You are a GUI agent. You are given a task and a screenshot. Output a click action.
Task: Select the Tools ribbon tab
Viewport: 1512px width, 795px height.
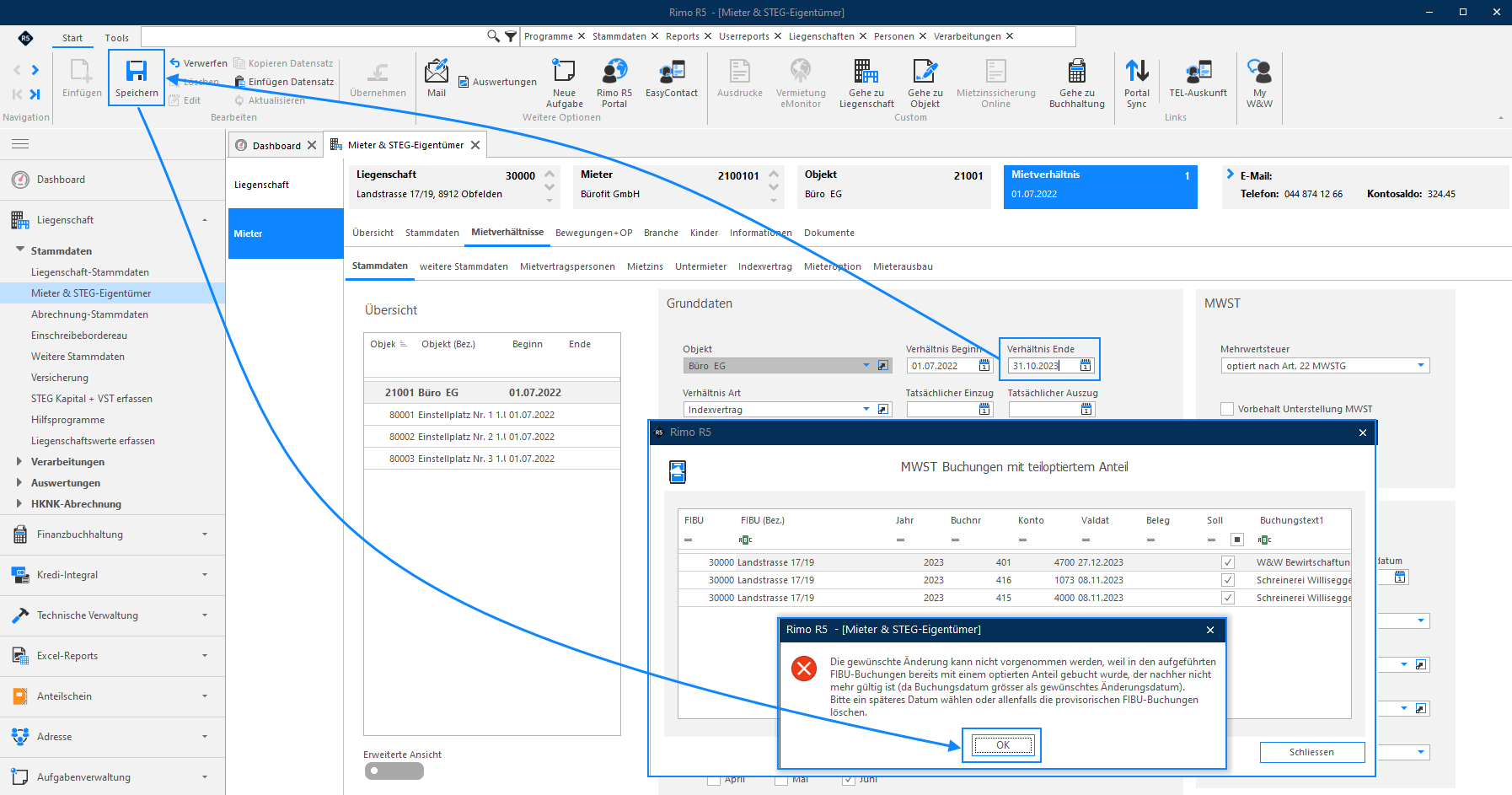pyautogui.click(x=116, y=38)
